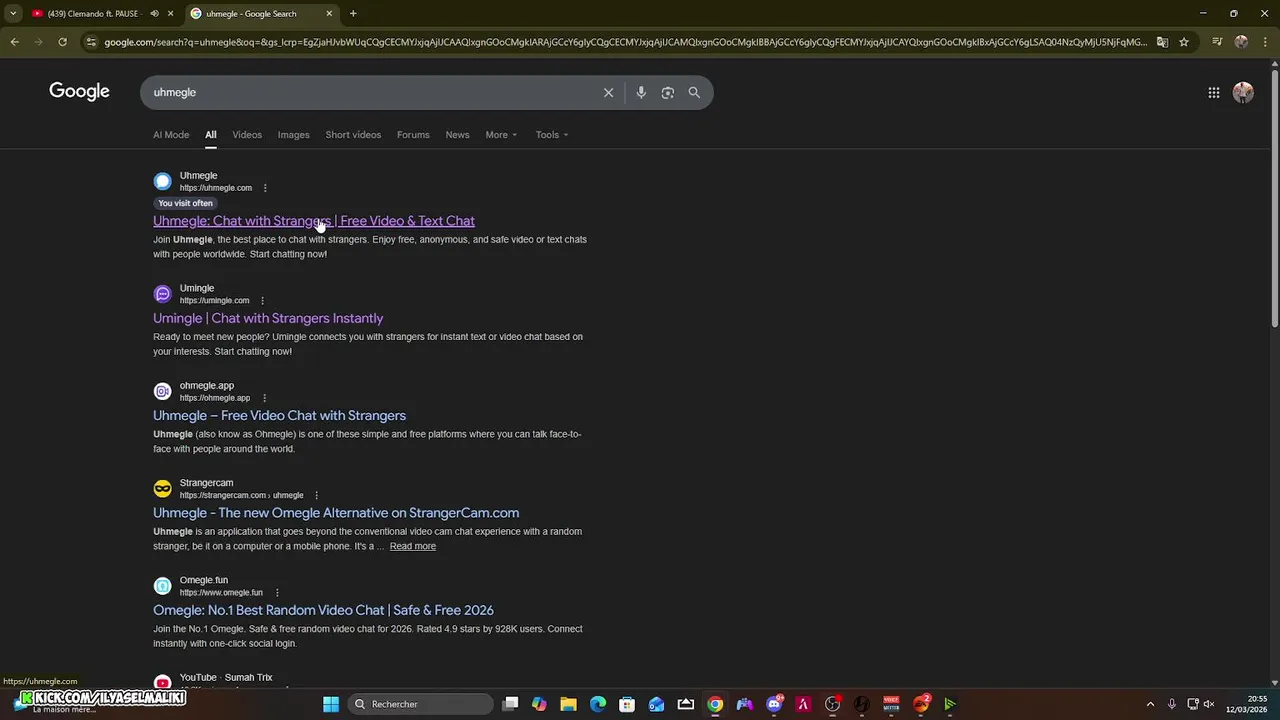1280x720 pixels.
Task: Open Discord from the taskbar
Action: tap(774, 704)
